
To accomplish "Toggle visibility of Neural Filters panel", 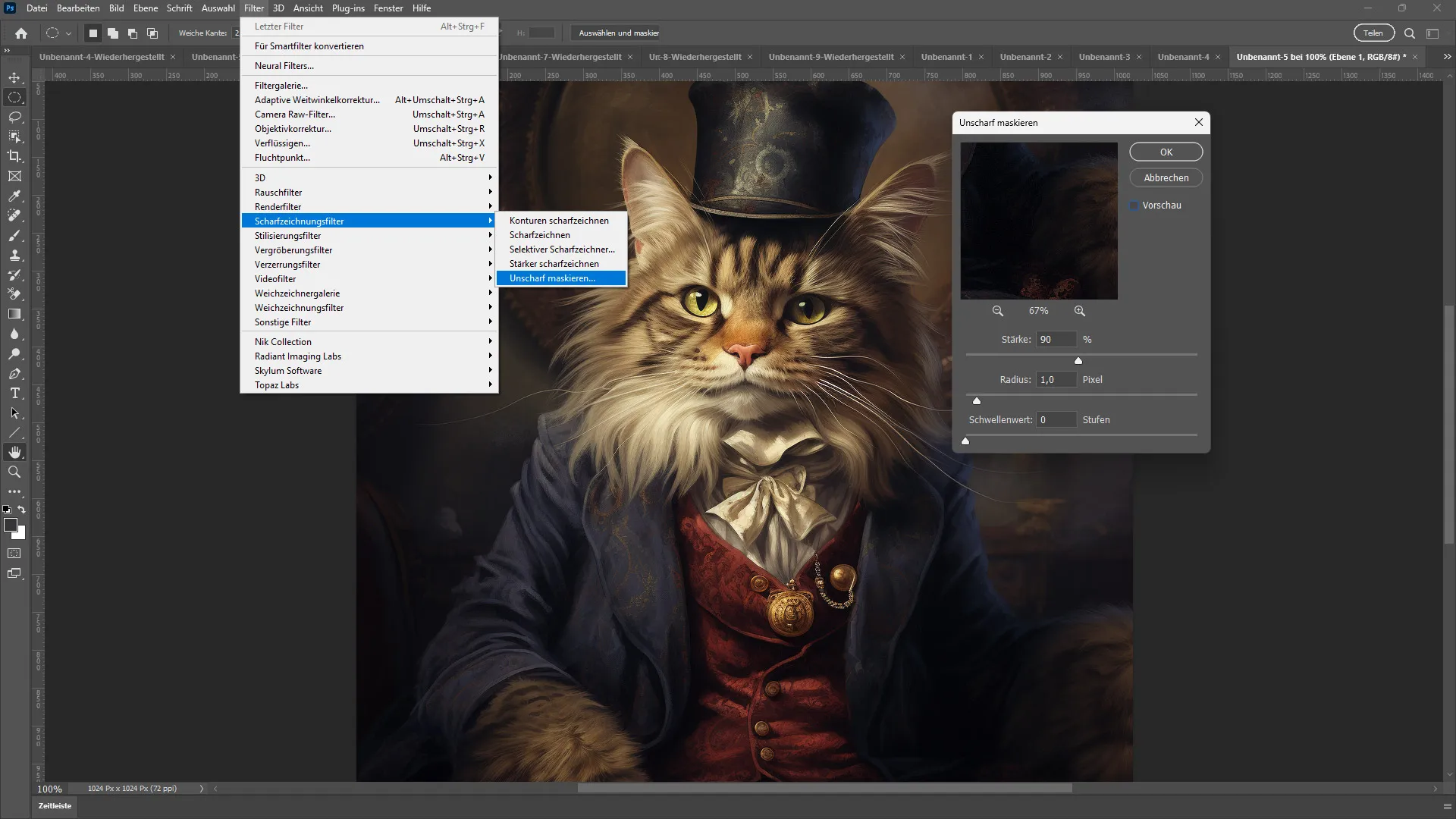I will 284,65.
